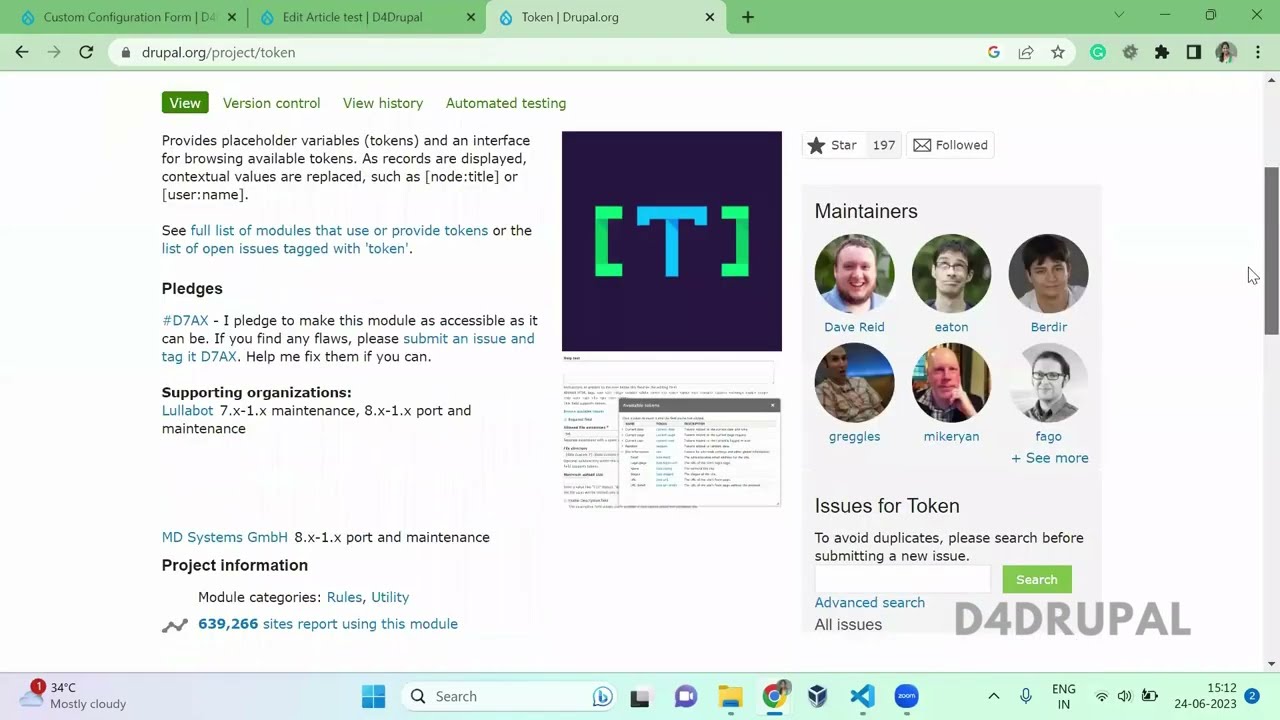1280x720 pixels.
Task: Open the Chrome profile avatar
Action: point(1226,52)
